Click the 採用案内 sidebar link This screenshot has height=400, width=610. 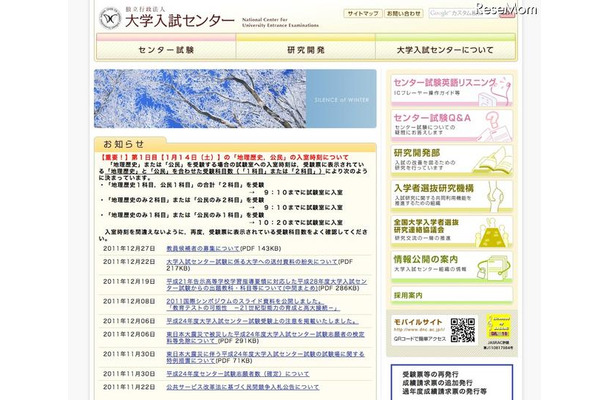click(410, 295)
